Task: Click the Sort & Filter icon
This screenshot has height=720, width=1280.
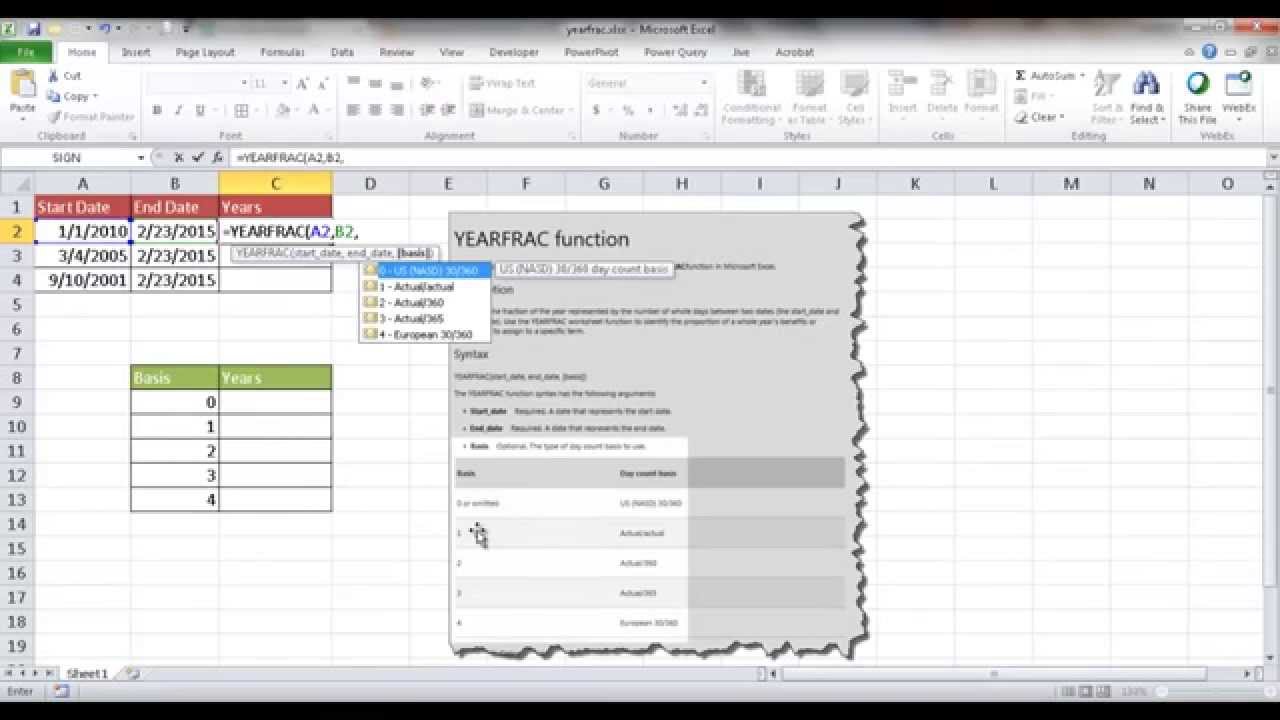Action: (1107, 84)
